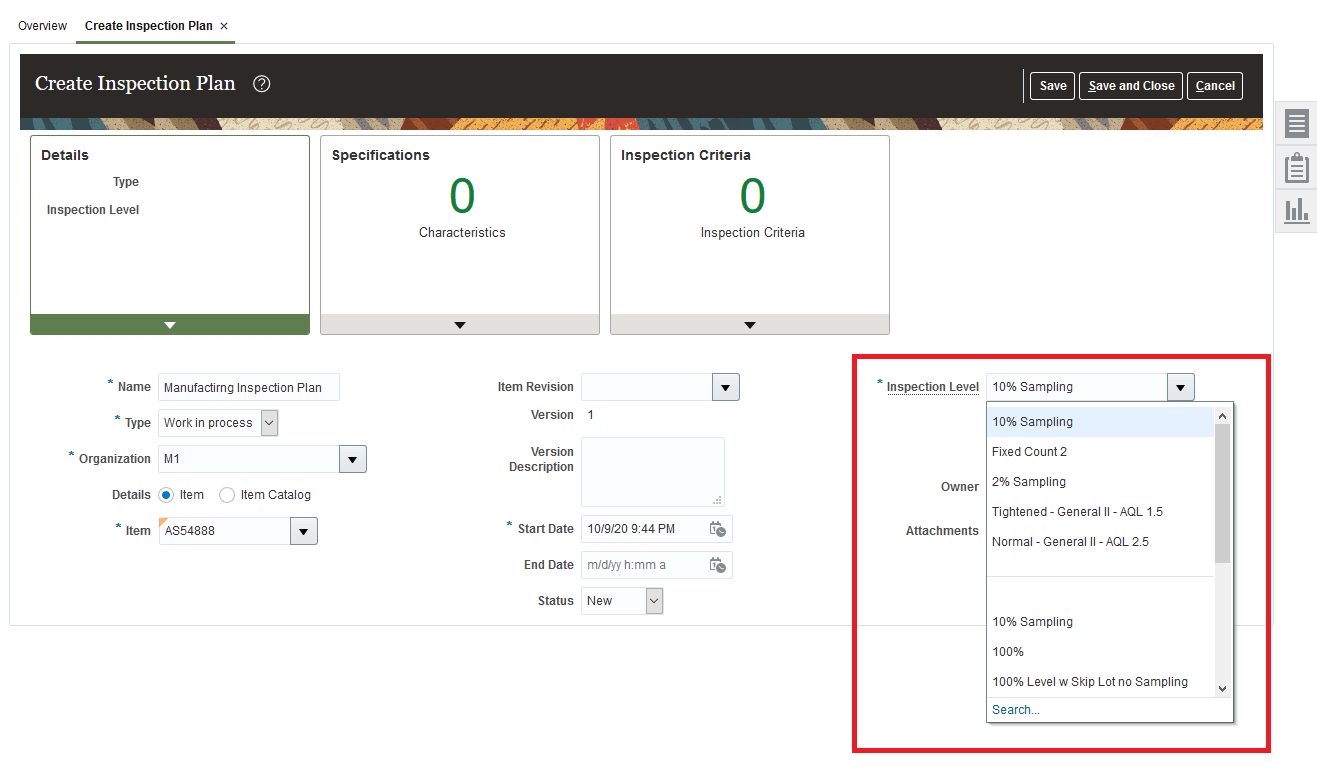Expand the Specifications card

(459, 324)
